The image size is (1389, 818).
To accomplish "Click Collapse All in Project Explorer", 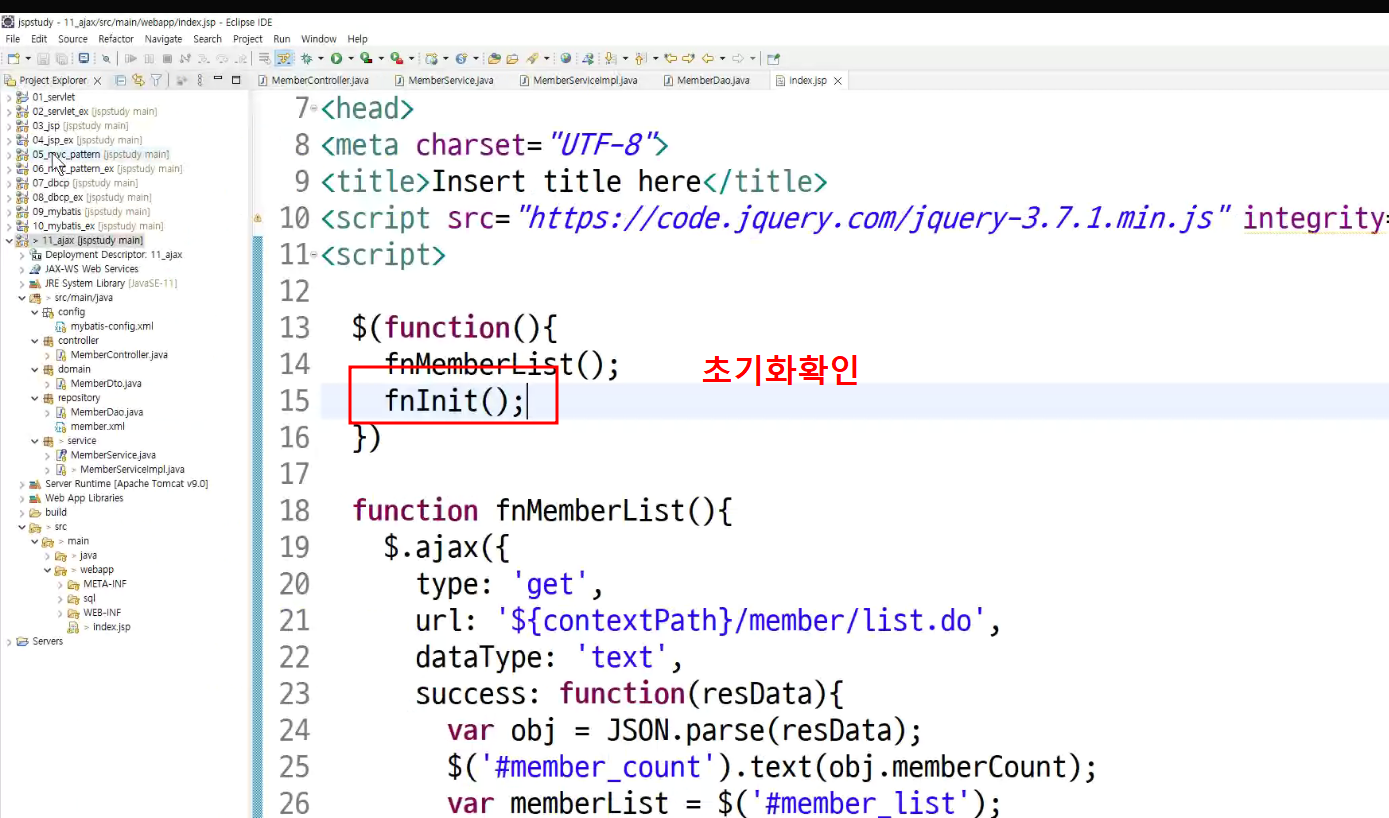I will [120, 80].
